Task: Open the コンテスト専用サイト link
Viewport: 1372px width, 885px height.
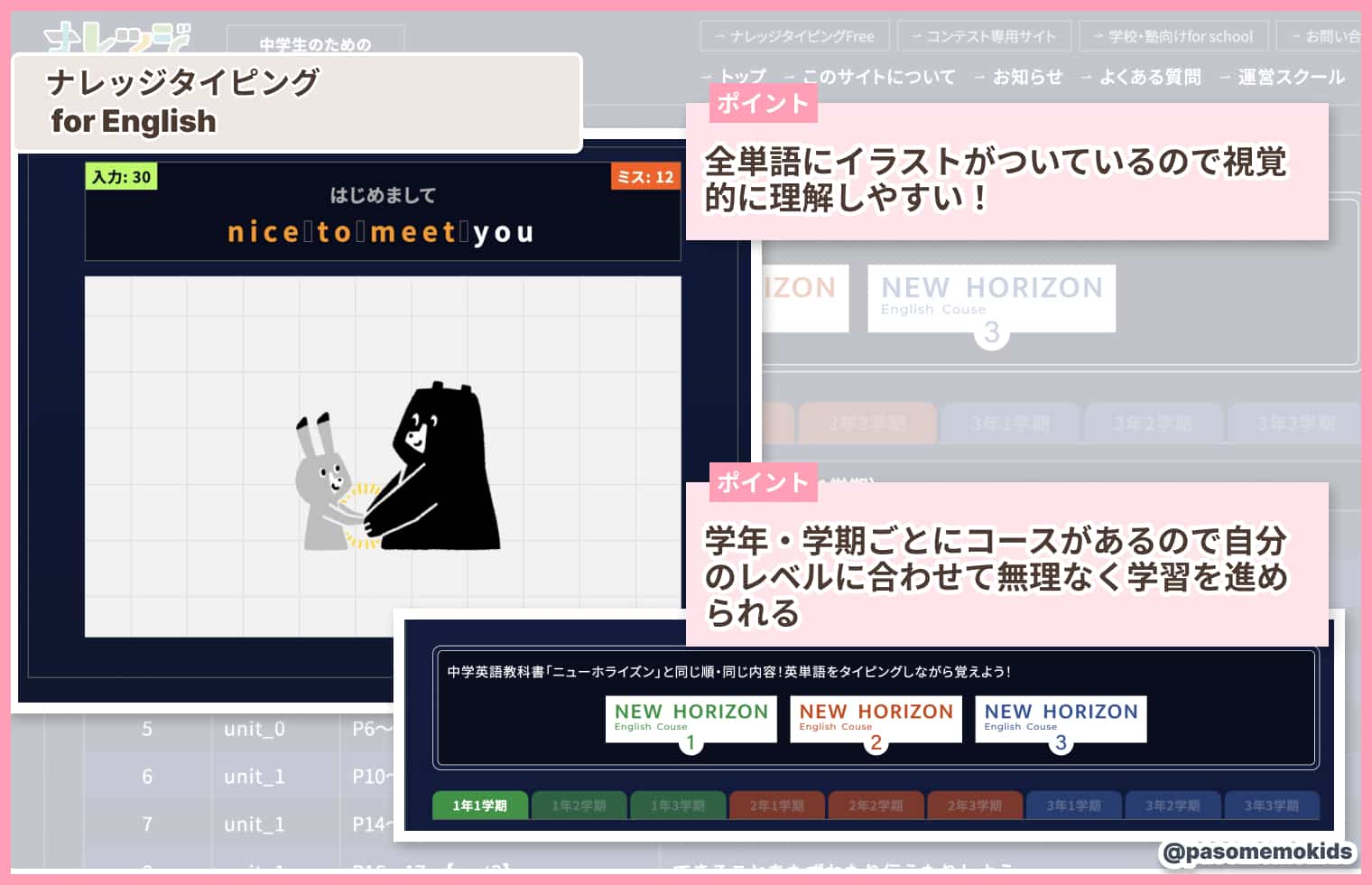Action: pos(984,36)
